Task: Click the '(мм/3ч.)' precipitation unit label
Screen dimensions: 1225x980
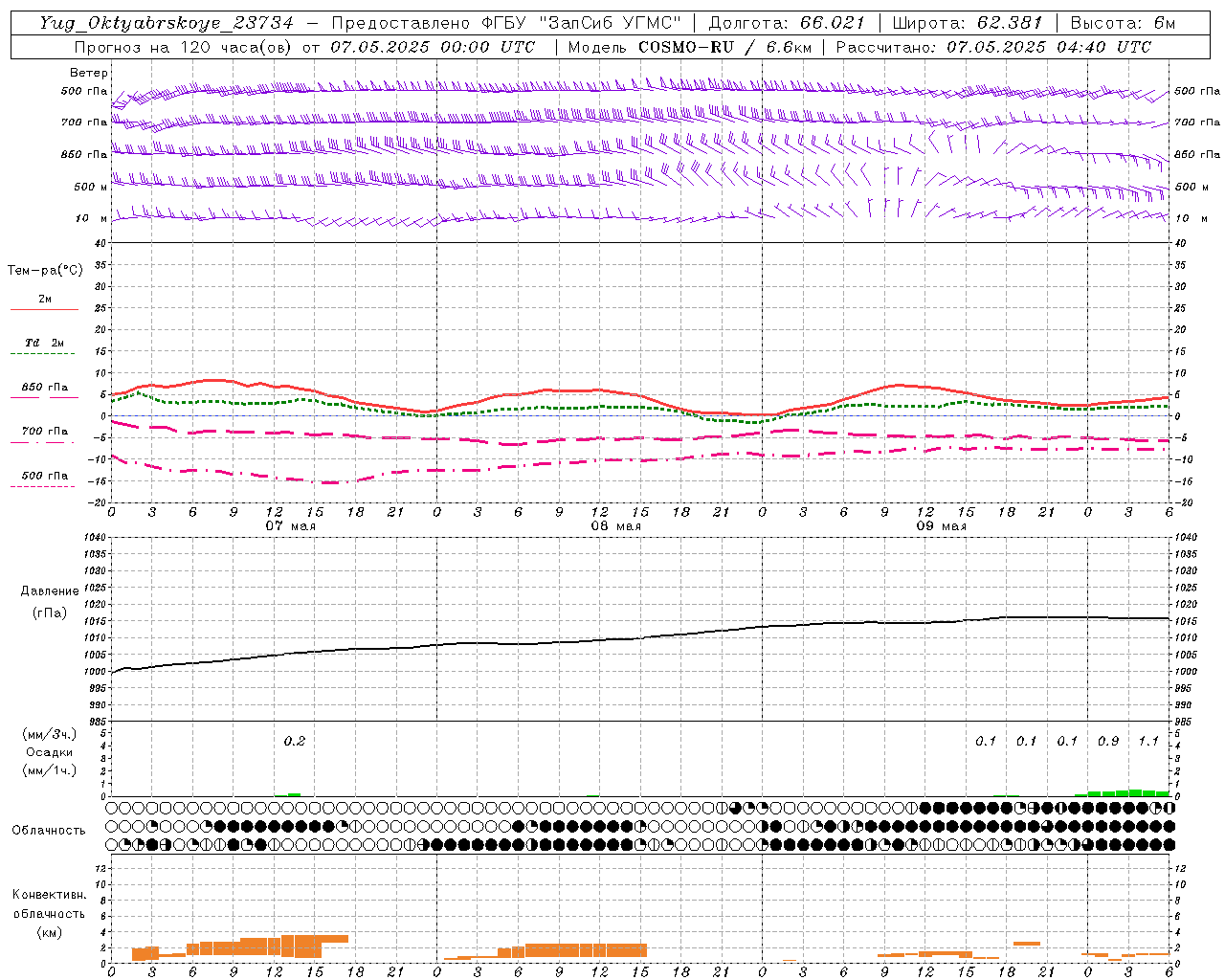Action: [49, 734]
